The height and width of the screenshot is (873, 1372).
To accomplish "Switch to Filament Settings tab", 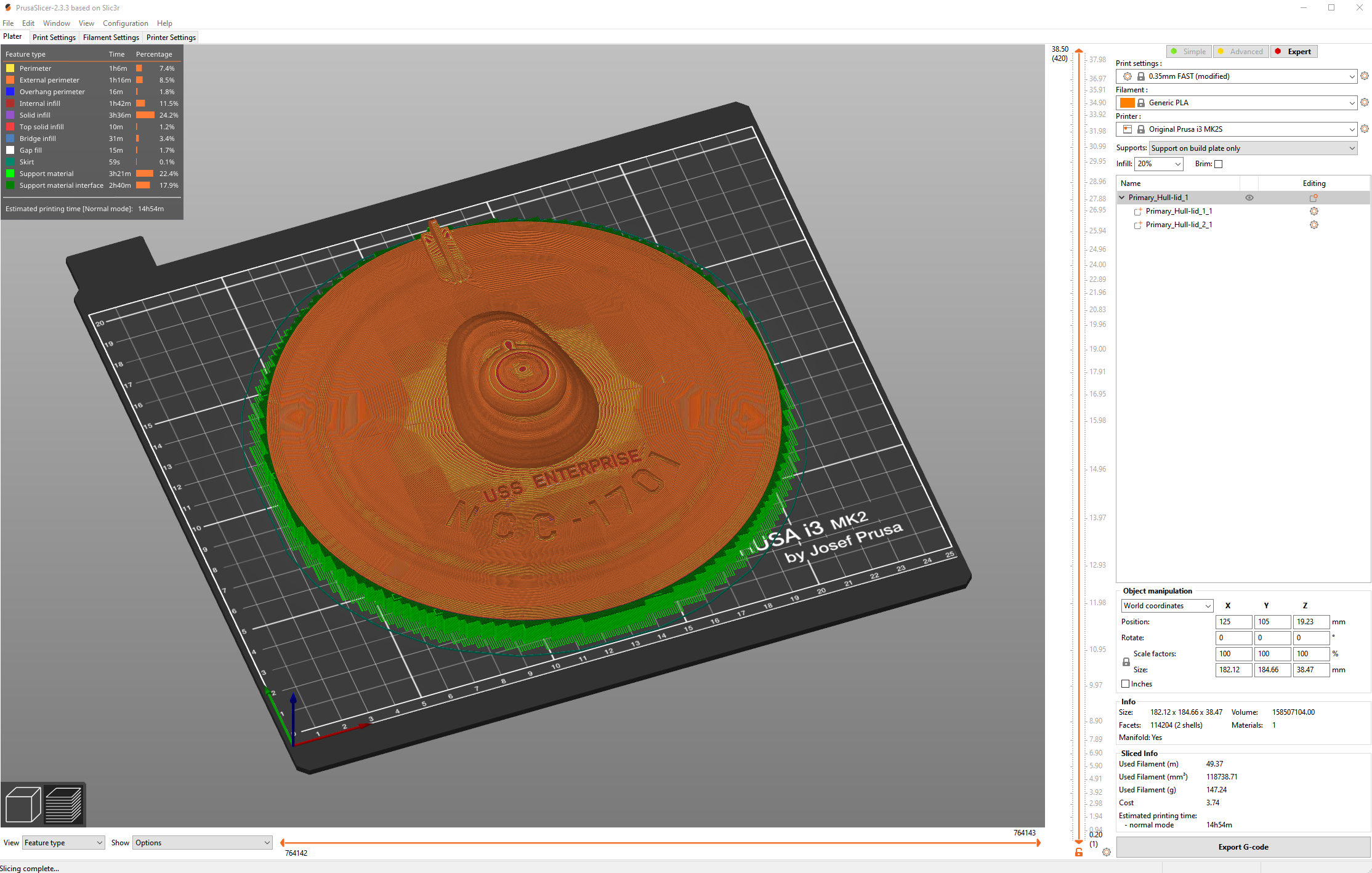I will 111,38.
